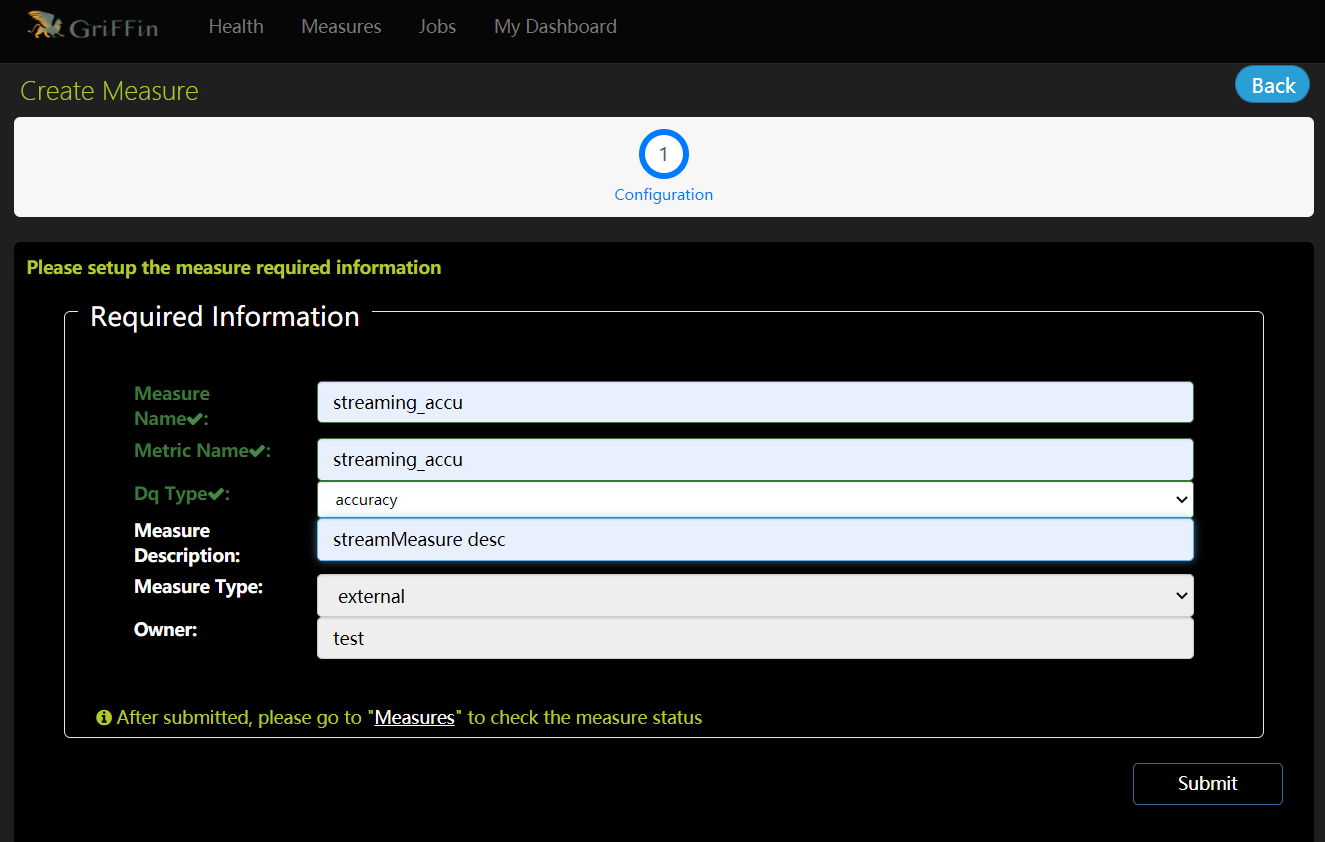Navigate to My Dashboard
Viewport: 1325px width, 842px height.
coord(555,26)
